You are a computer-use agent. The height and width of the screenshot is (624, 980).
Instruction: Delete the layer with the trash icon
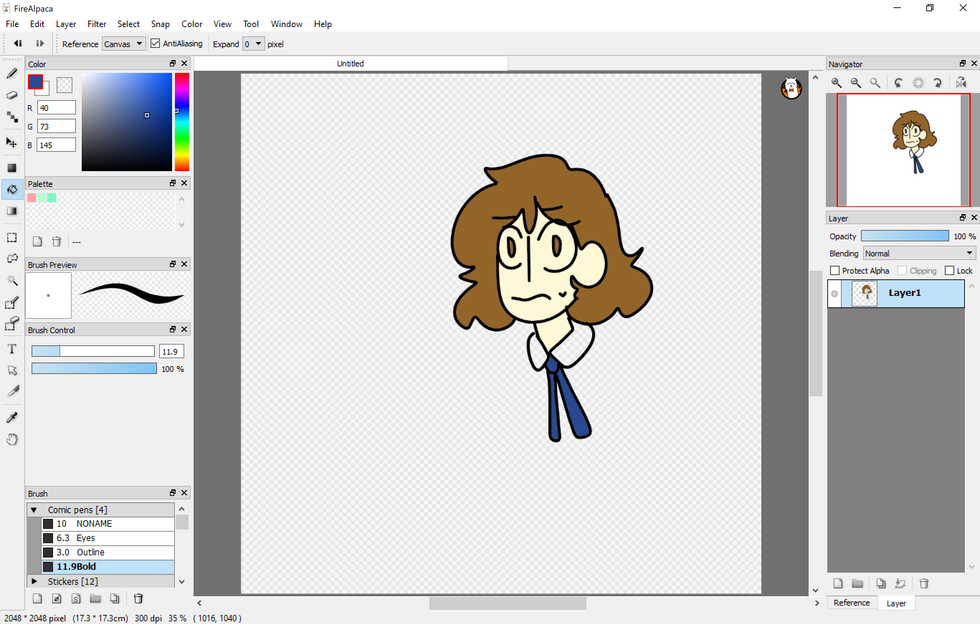point(924,583)
